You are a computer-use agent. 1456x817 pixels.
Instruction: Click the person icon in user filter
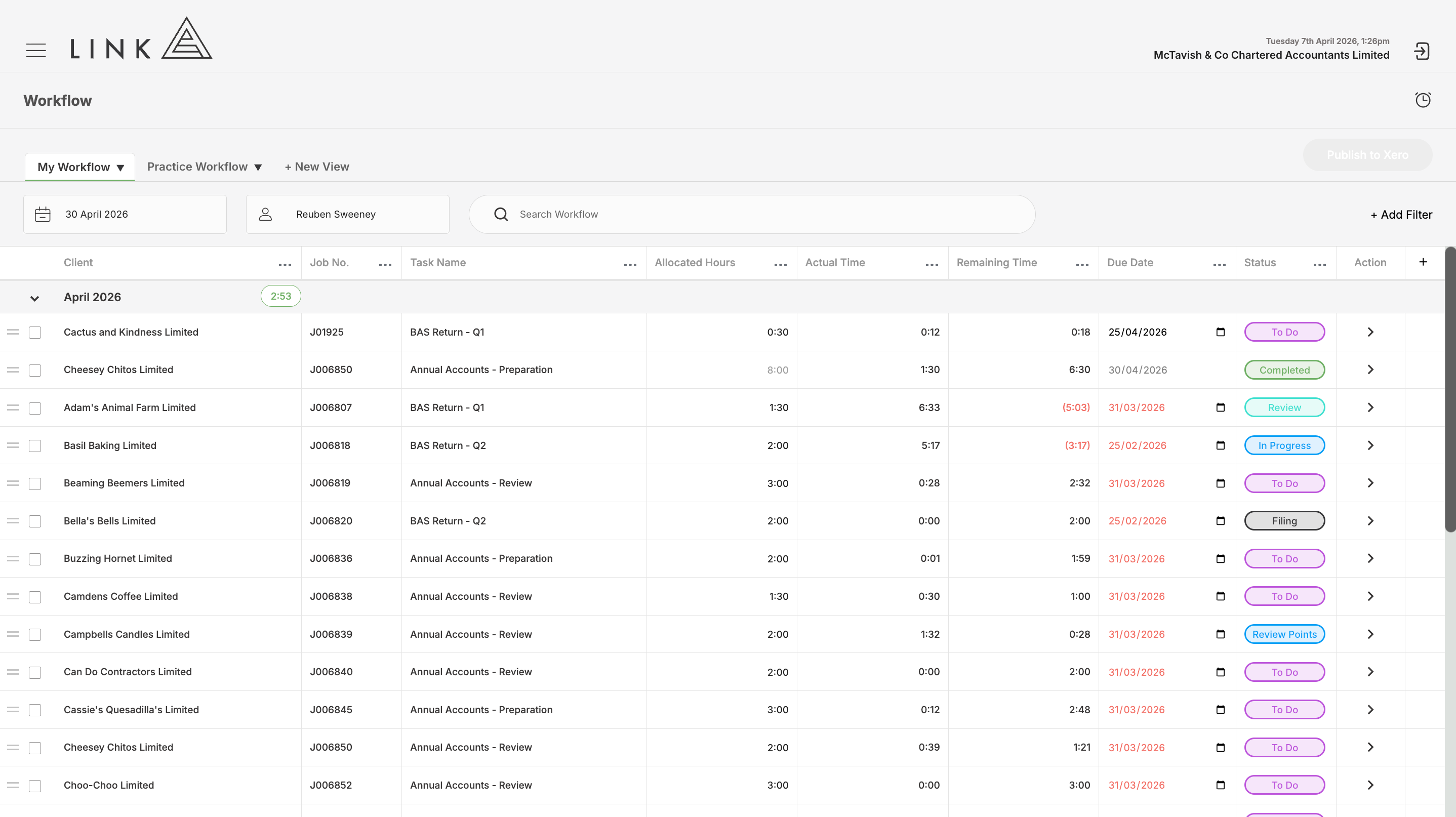265,214
